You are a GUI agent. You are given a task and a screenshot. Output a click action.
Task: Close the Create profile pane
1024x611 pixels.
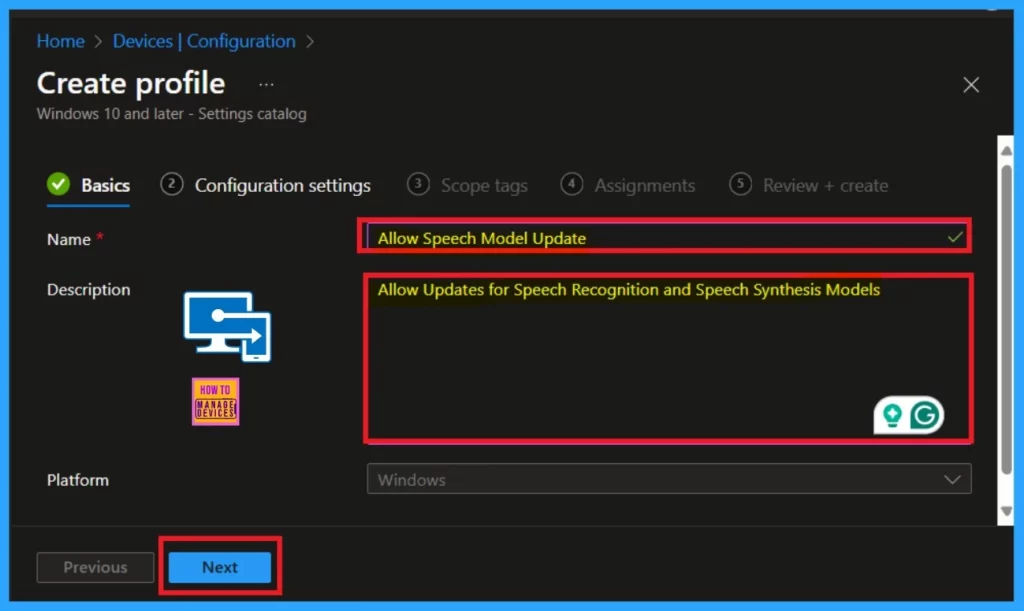pos(970,85)
